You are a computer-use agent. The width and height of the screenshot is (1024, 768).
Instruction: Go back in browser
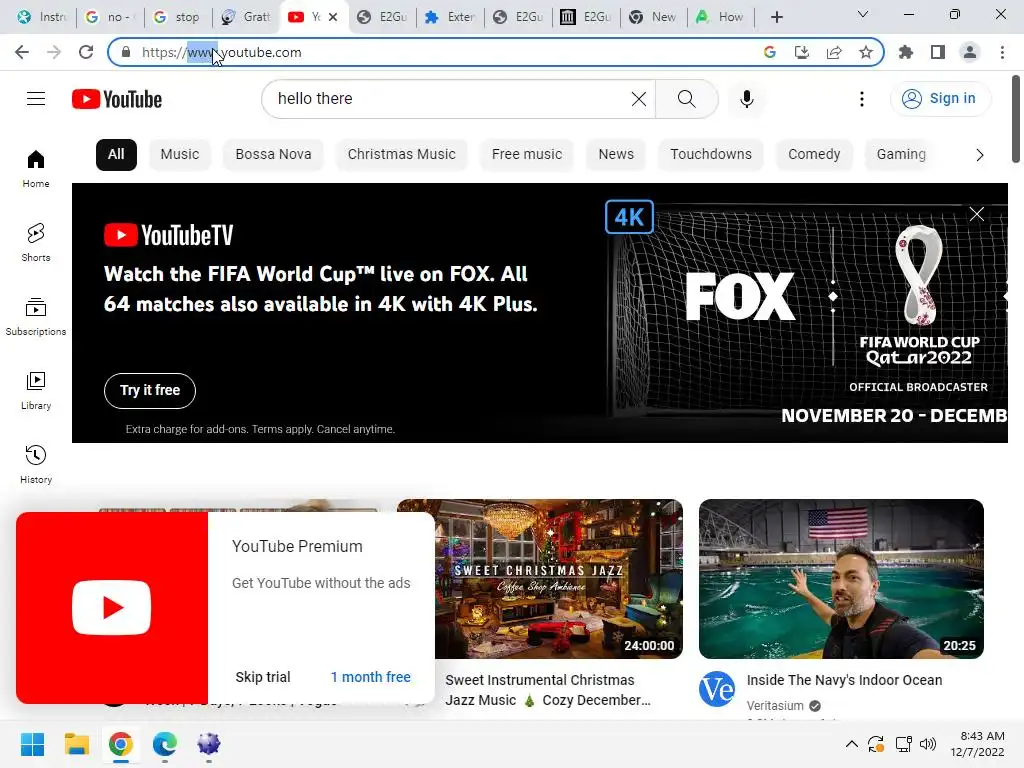22,52
